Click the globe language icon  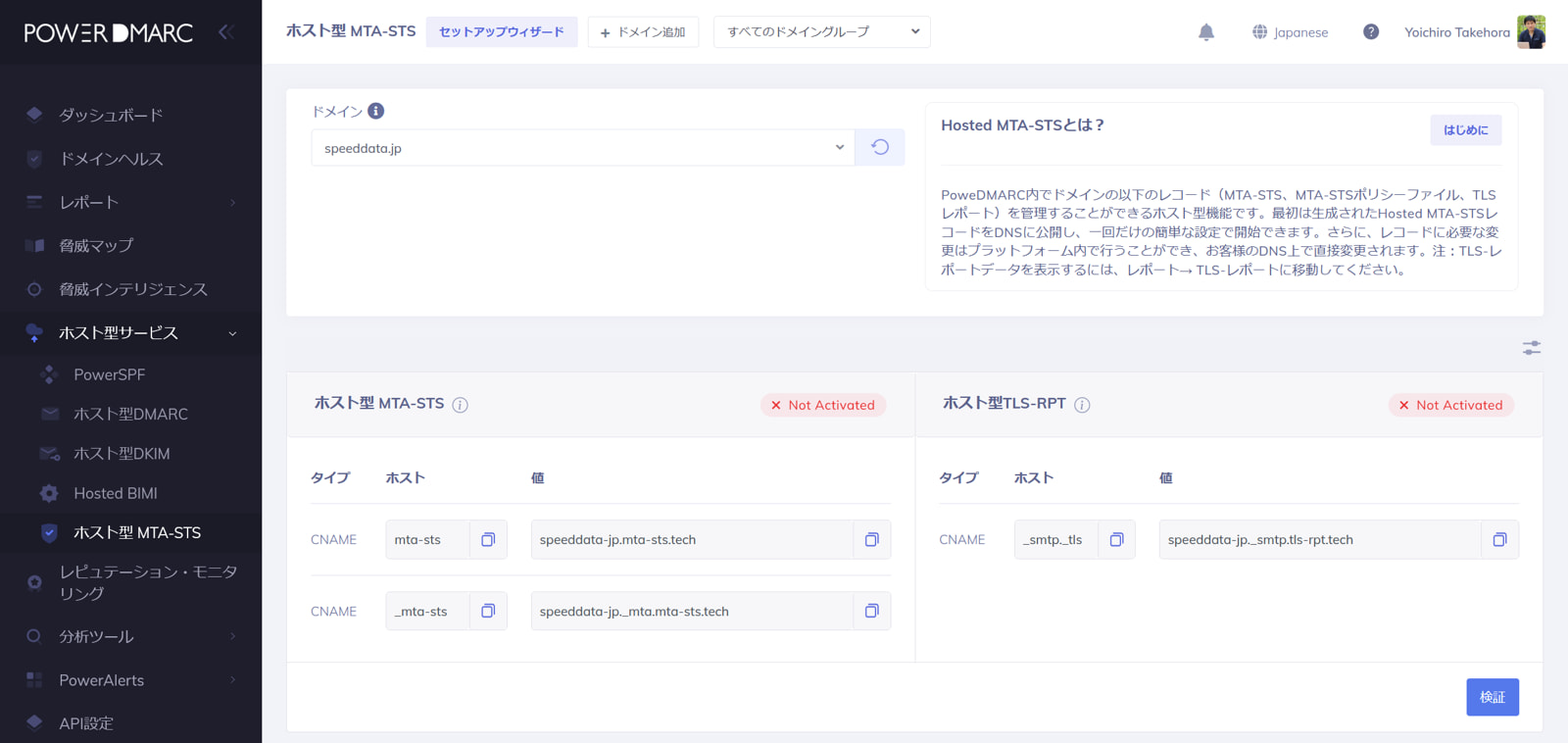tap(1259, 32)
